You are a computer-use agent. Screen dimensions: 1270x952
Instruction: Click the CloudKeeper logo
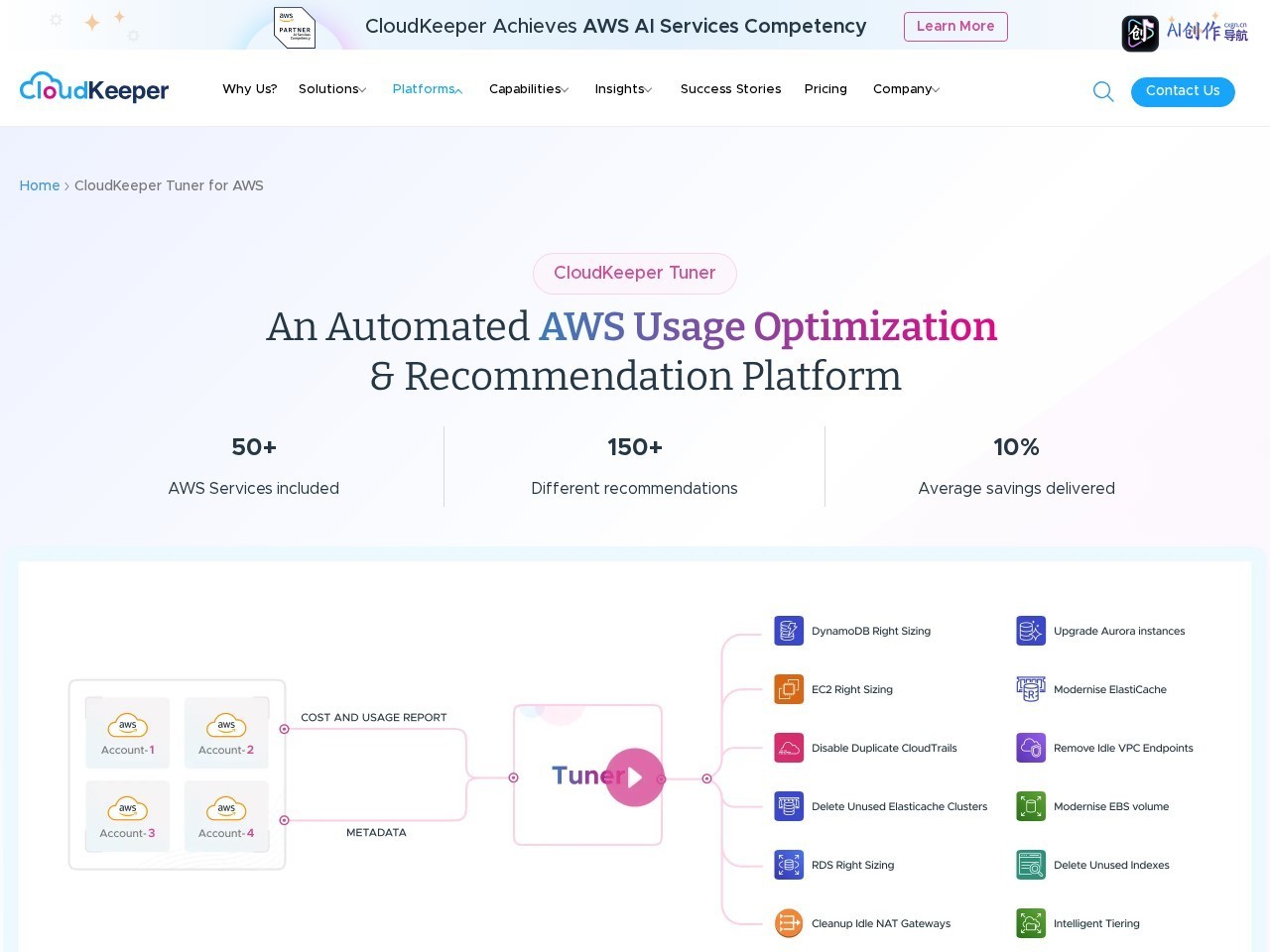94,88
